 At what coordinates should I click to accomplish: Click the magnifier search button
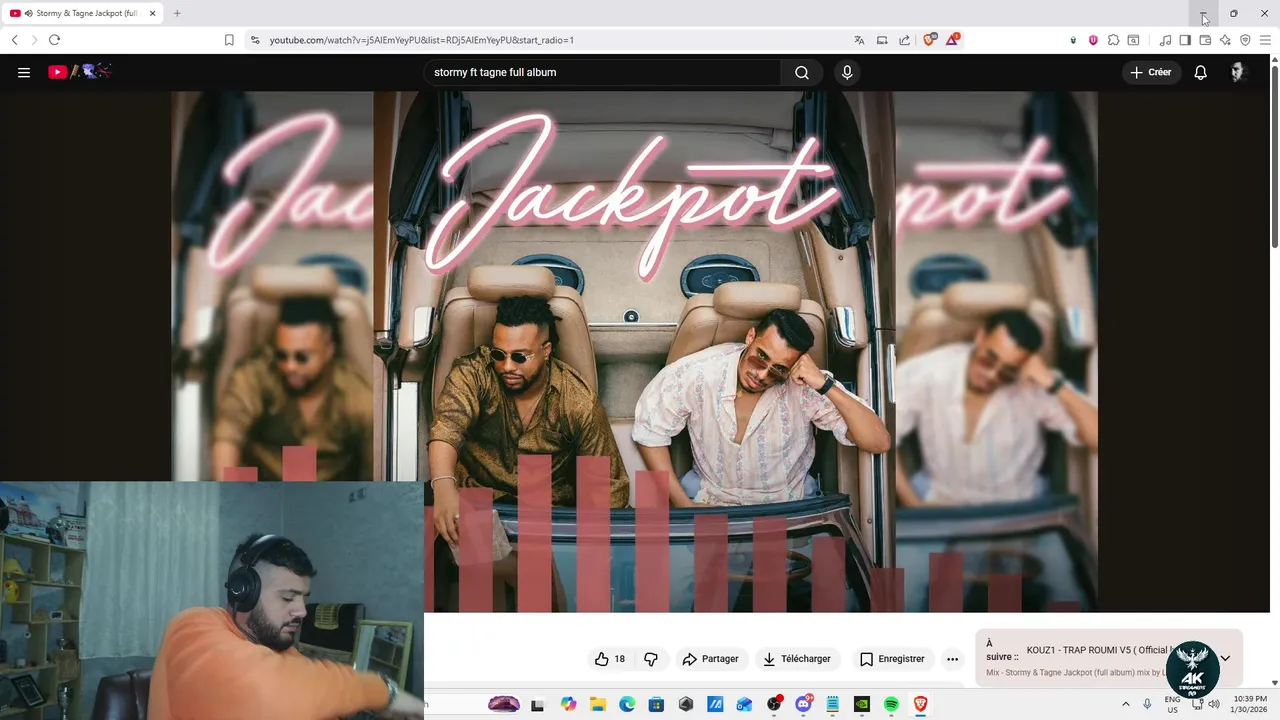[802, 72]
